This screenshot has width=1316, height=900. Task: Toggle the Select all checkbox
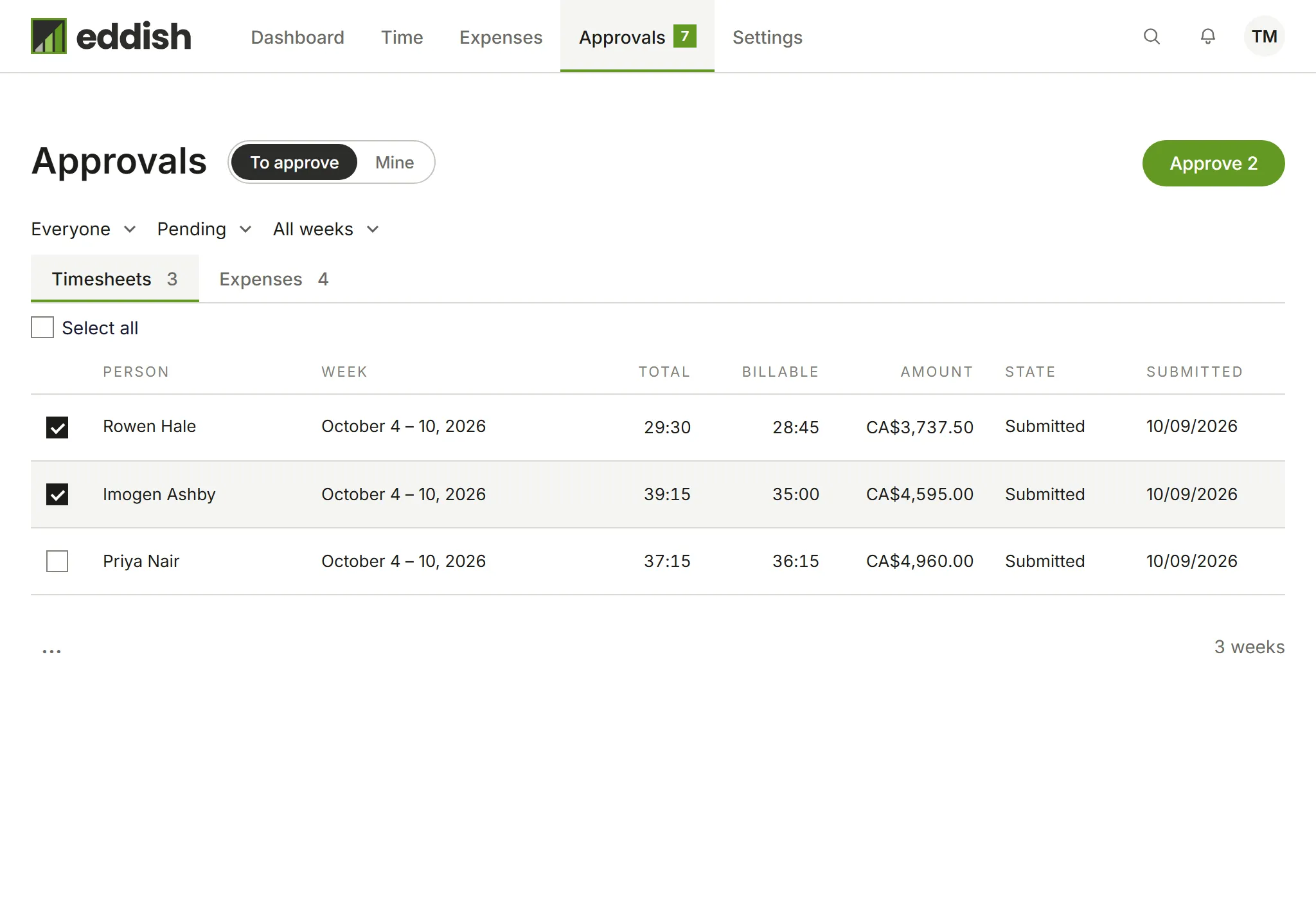click(42, 327)
